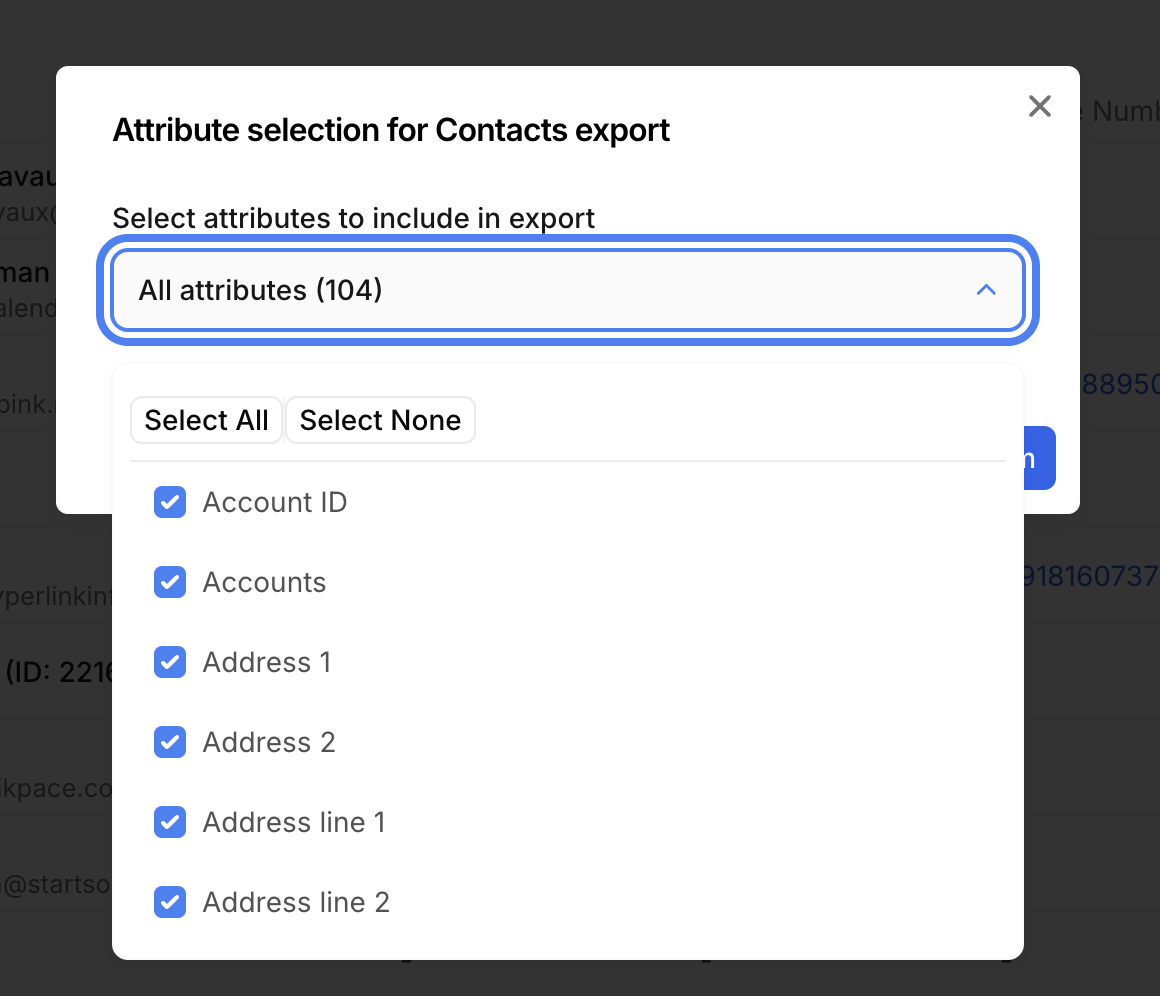Click the 'Address 1' option text
The image size is (1160, 996).
click(x=266, y=662)
